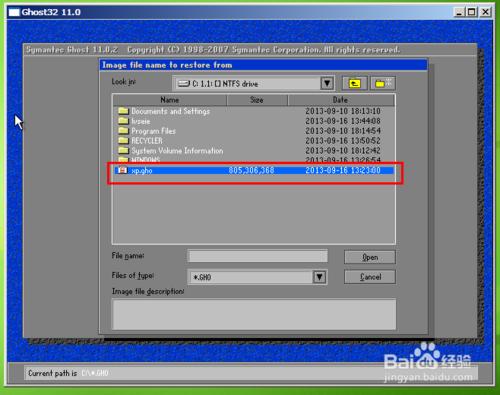Expand the Files of type dropdown arrow
The image size is (500, 395).
tap(319, 277)
